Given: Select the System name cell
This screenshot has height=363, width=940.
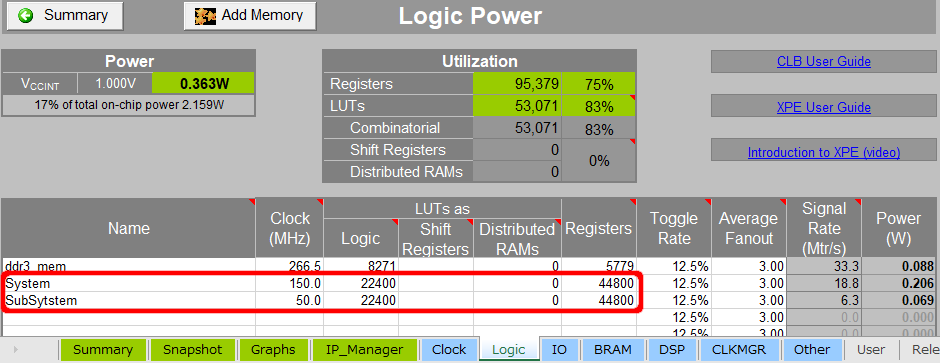Looking at the screenshot, I should click(x=129, y=283).
